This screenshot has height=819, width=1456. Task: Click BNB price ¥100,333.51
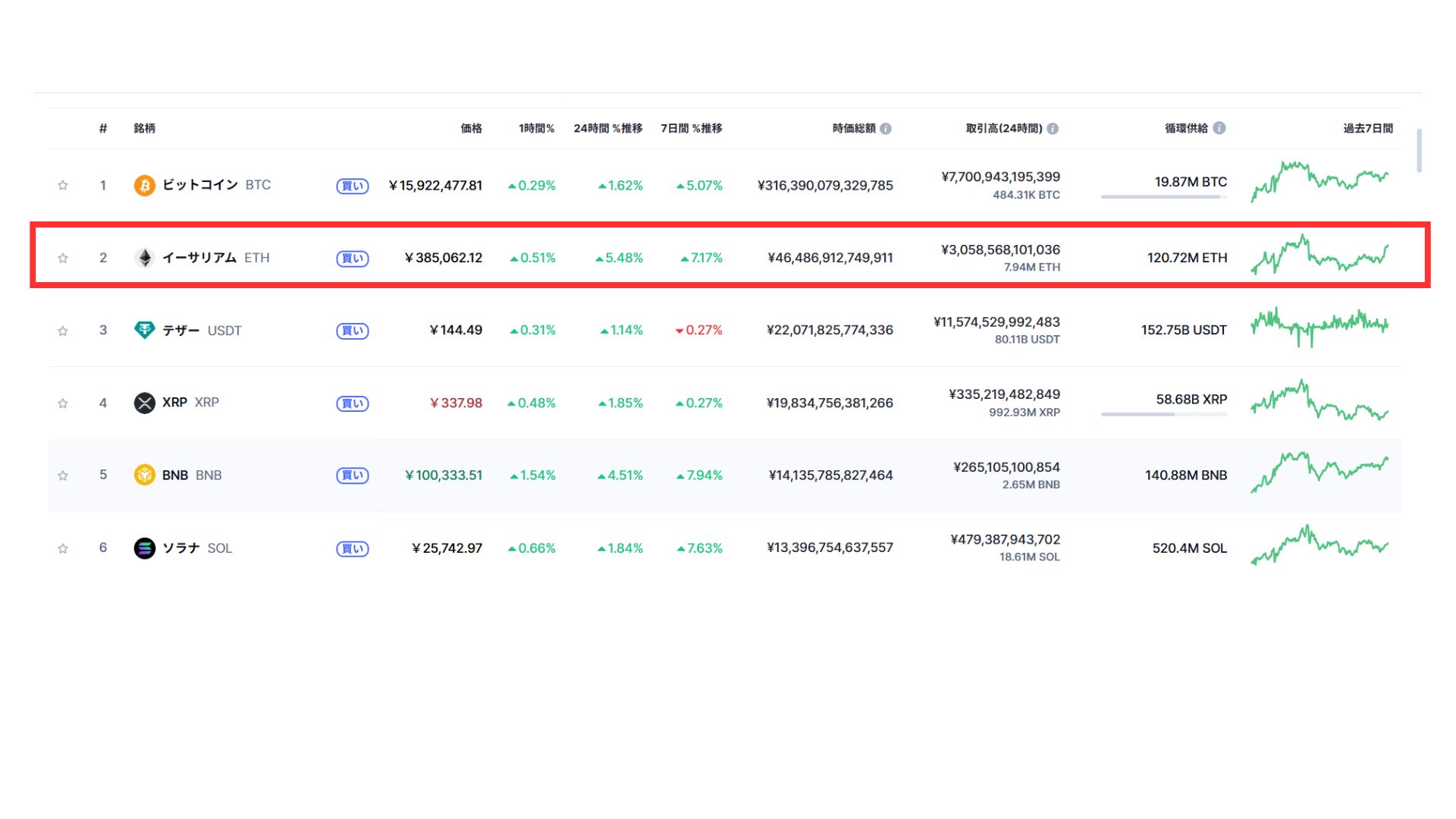[444, 475]
